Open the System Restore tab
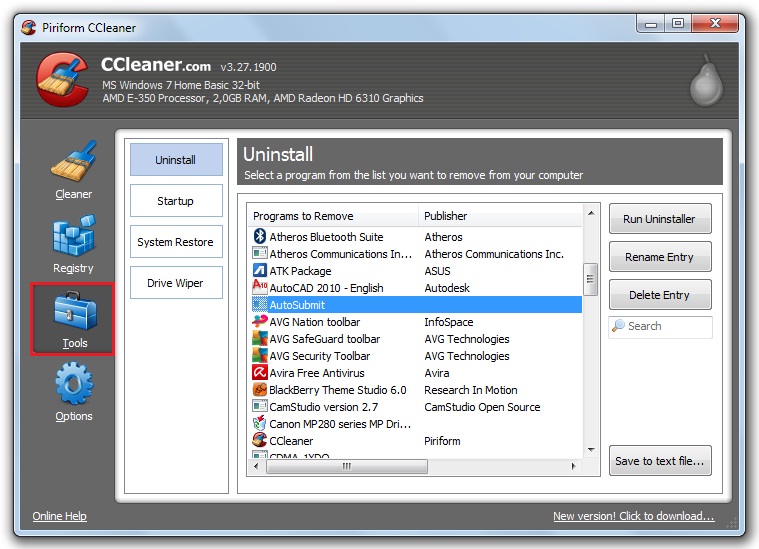The width and height of the screenshot is (759, 549). (x=176, y=242)
